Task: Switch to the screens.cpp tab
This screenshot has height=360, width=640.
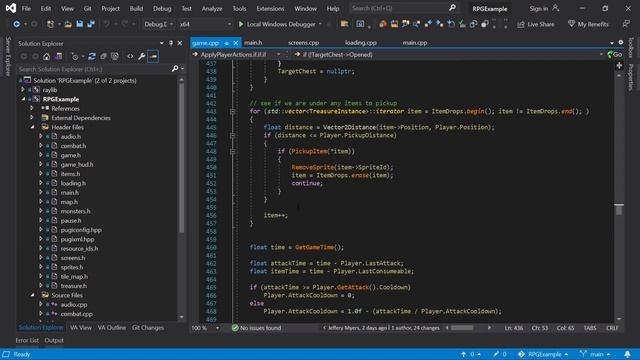Action: pyautogui.click(x=303, y=42)
